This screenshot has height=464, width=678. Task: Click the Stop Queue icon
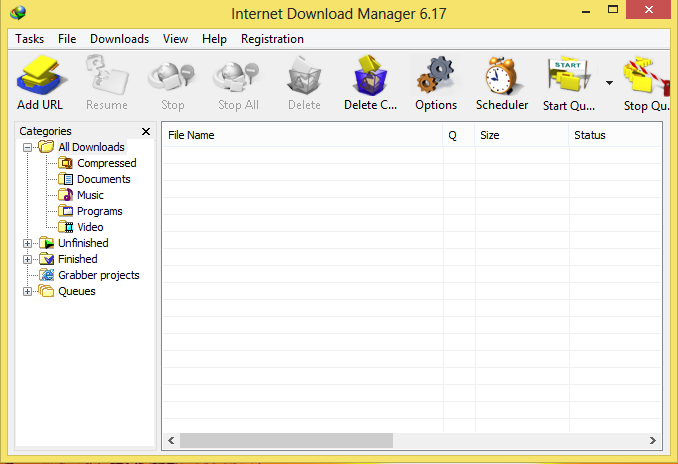646,75
